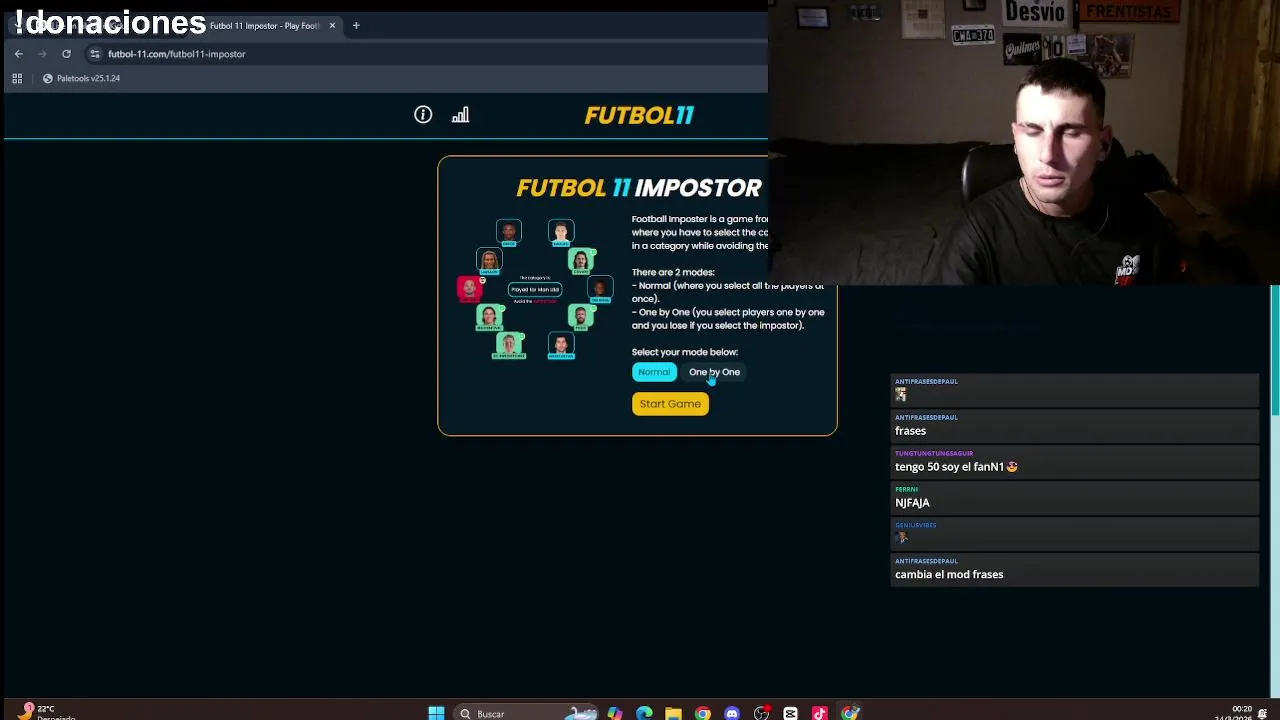Select the One by One game mode
This screenshot has width=1280, height=720.
714,372
